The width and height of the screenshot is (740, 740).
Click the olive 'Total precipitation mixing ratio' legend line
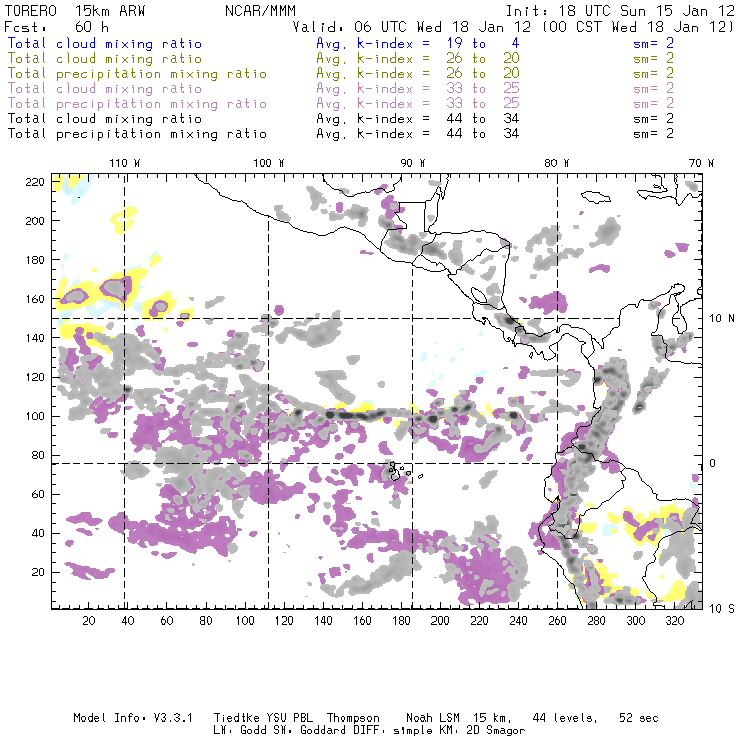click(137, 74)
